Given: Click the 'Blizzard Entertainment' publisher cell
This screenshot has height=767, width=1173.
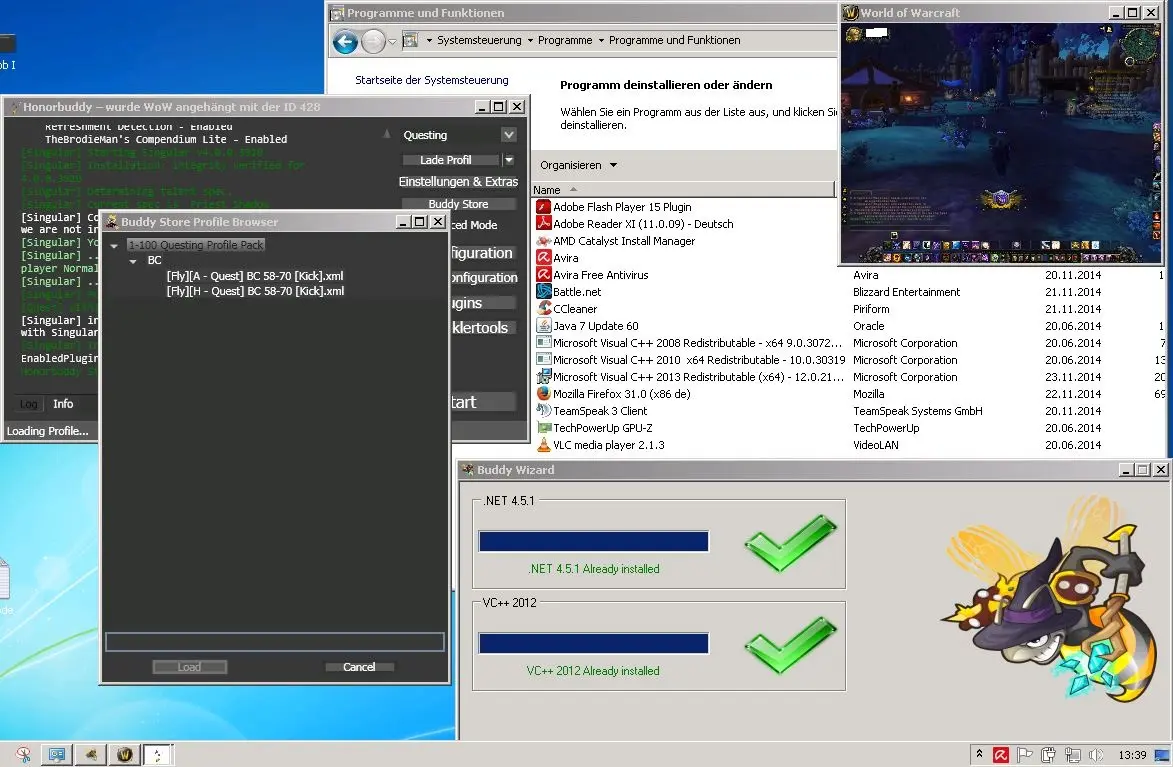Looking at the screenshot, I should pos(907,292).
